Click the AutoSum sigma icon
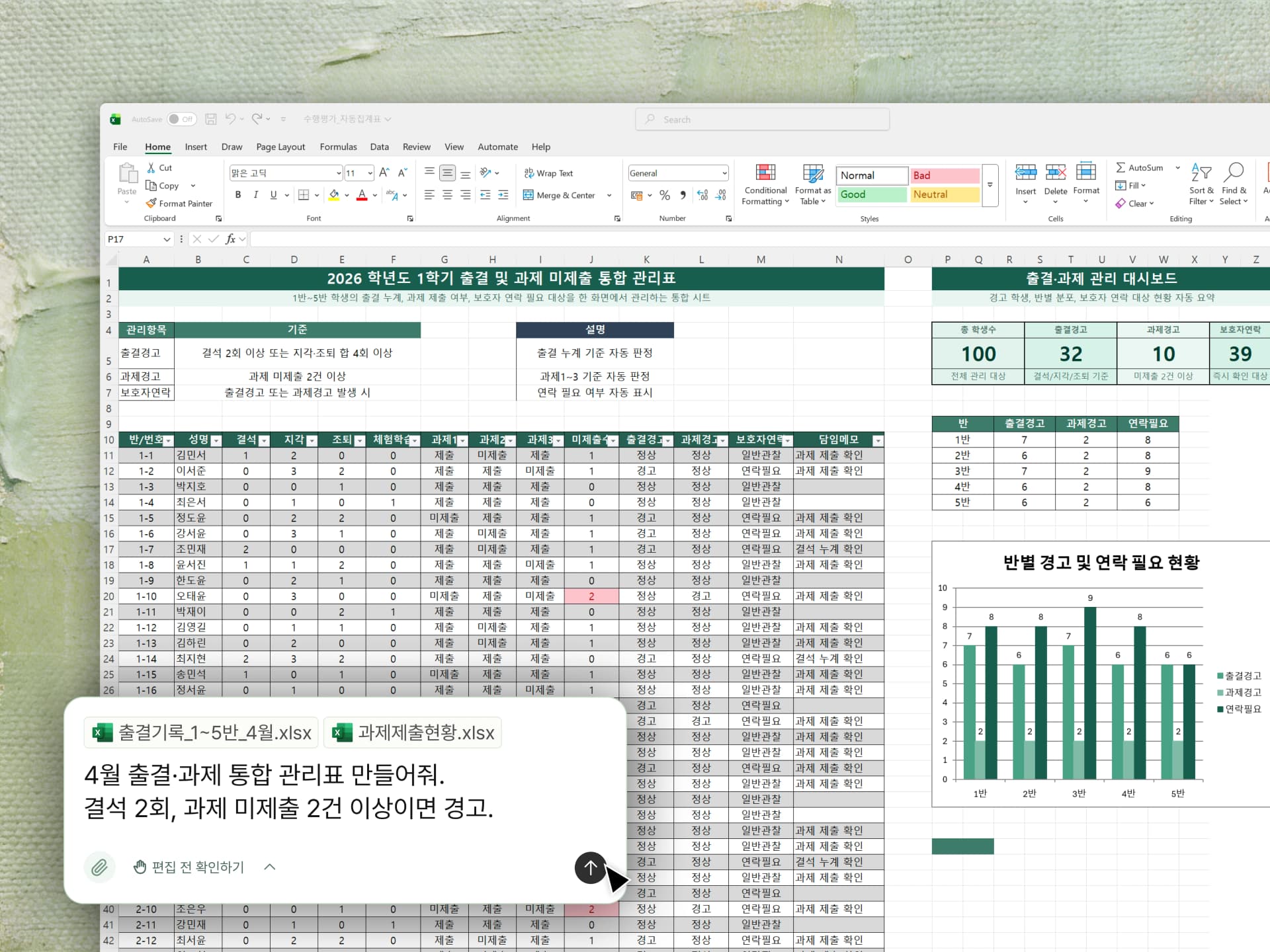1270x952 pixels. [1121, 168]
